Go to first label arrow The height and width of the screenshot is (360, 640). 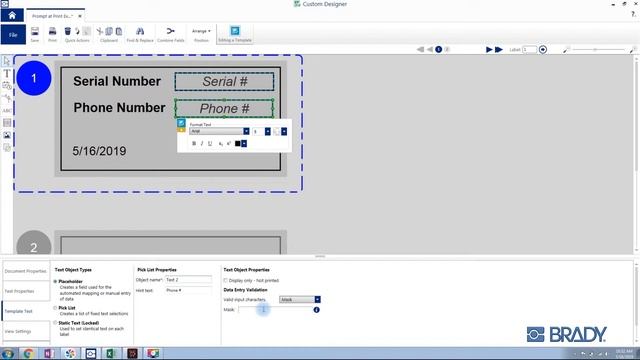pos(420,49)
